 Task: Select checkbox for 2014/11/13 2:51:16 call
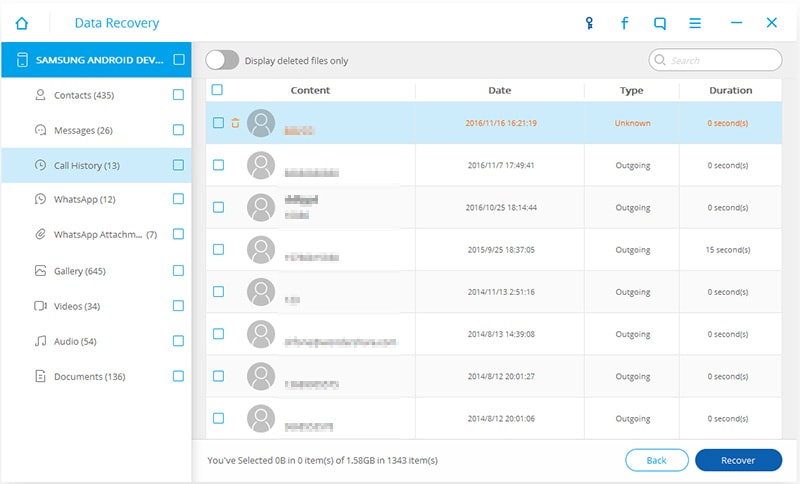[218, 291]
